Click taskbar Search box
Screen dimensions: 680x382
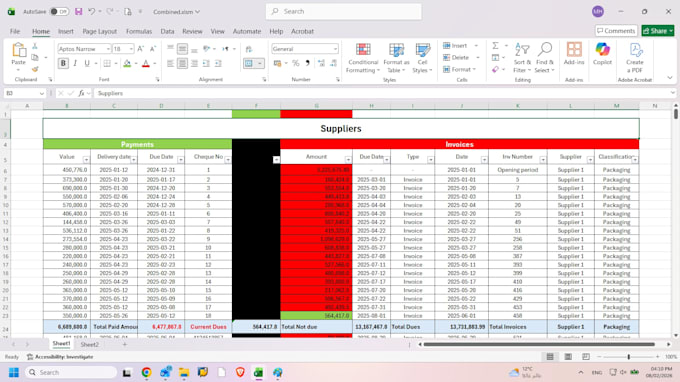pyautogui.click(x=71, y=372)
